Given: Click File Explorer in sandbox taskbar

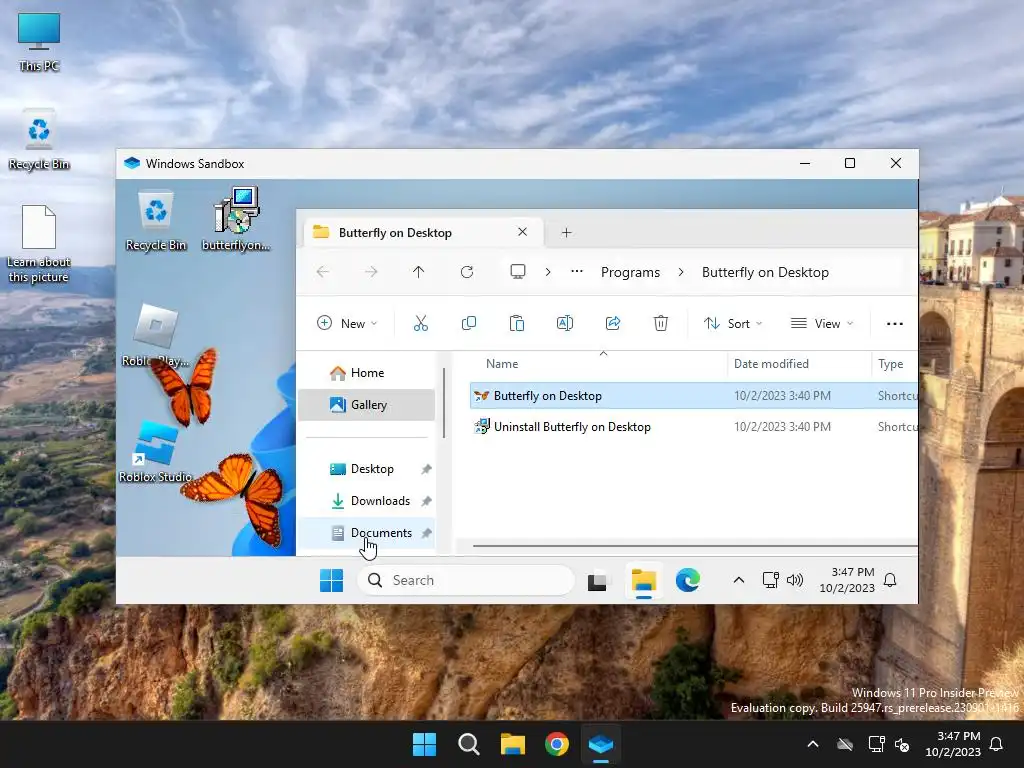Looking at the screenshot, I should (644, 580).
